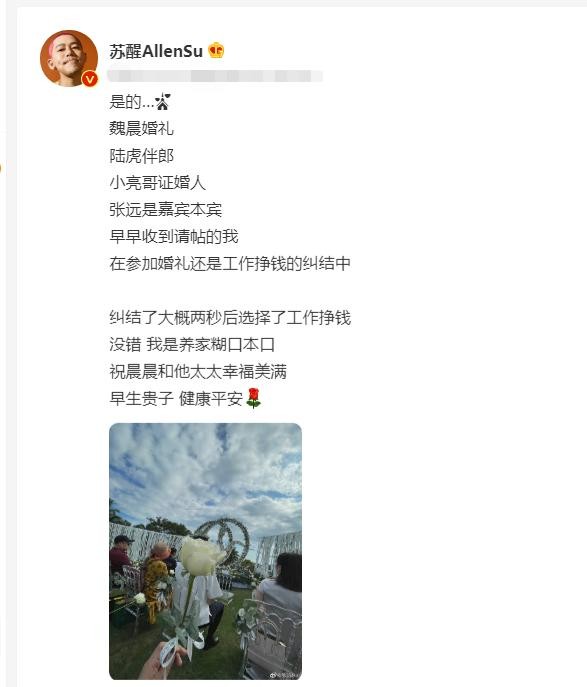Click the line 纠结了大概两秒后选择了工作挣钱
Image resolution: width=587 pixels, height=687 pixels.
[x=230, y=318]
